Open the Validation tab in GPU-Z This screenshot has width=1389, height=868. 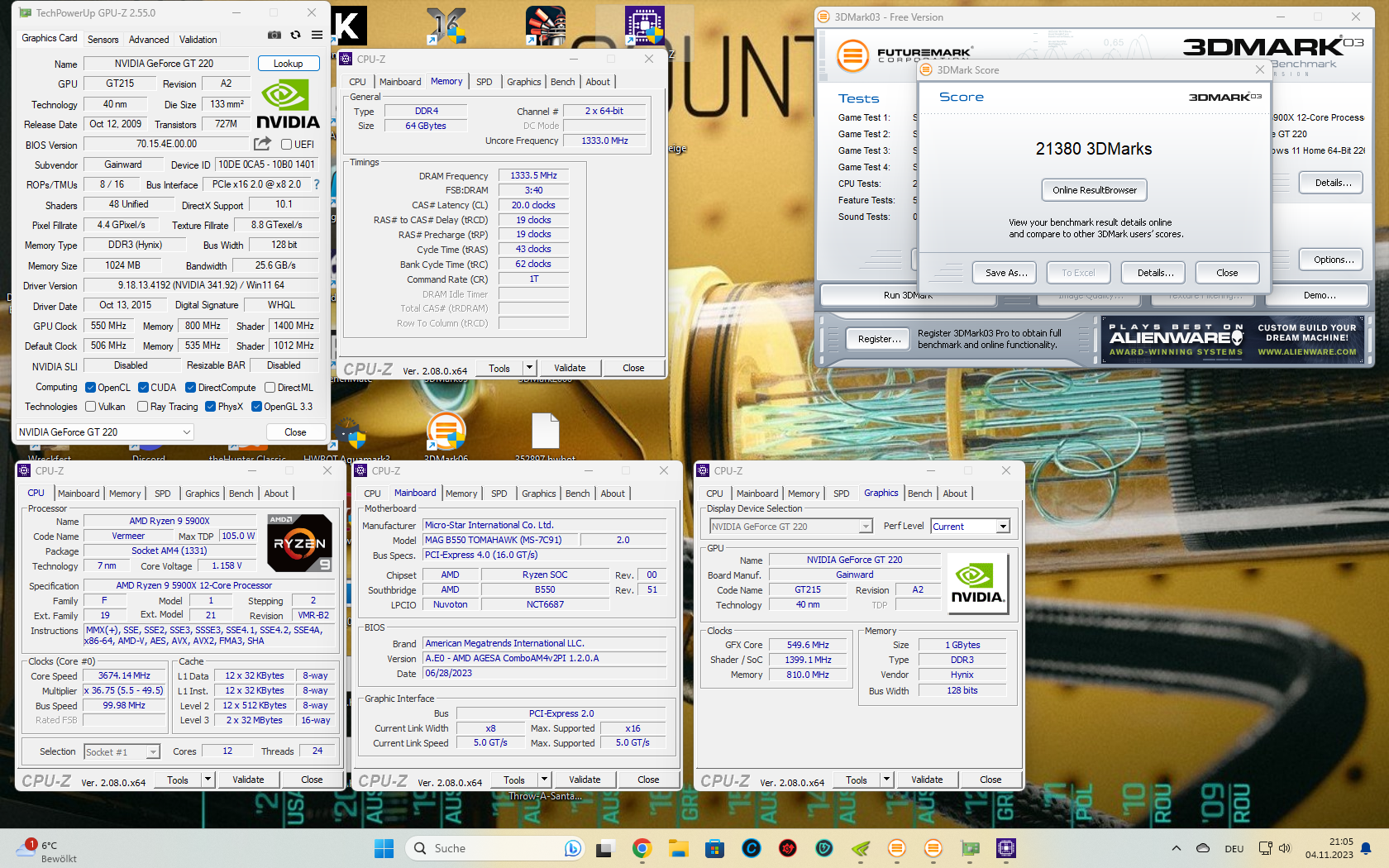198,39
